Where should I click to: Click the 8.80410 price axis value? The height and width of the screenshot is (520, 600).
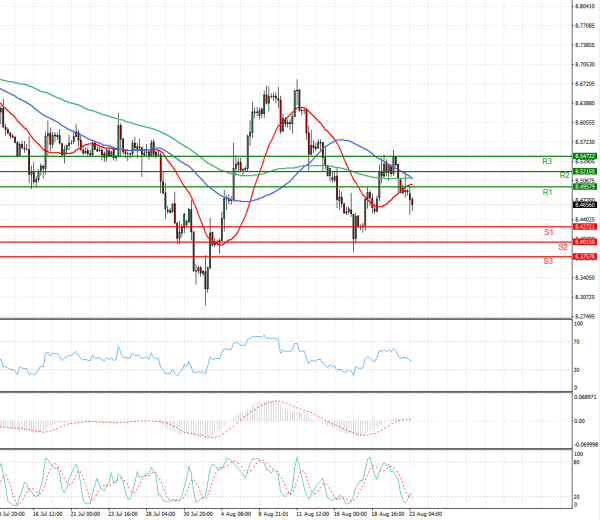click(x=585, y=7)
